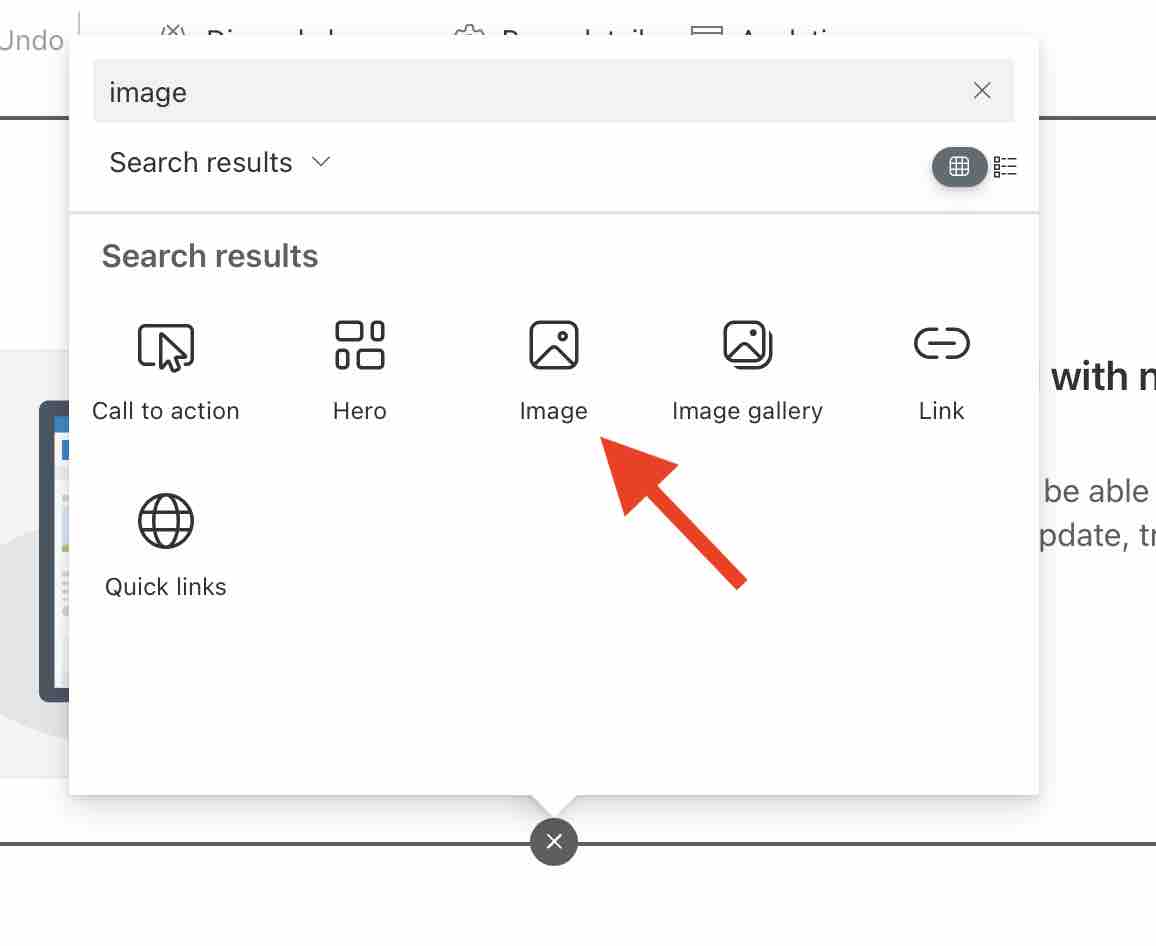The height and width of the screenshot is (946, 1156).
Task: Select Undo in the top-left bar
Action: tap(30, 40)
